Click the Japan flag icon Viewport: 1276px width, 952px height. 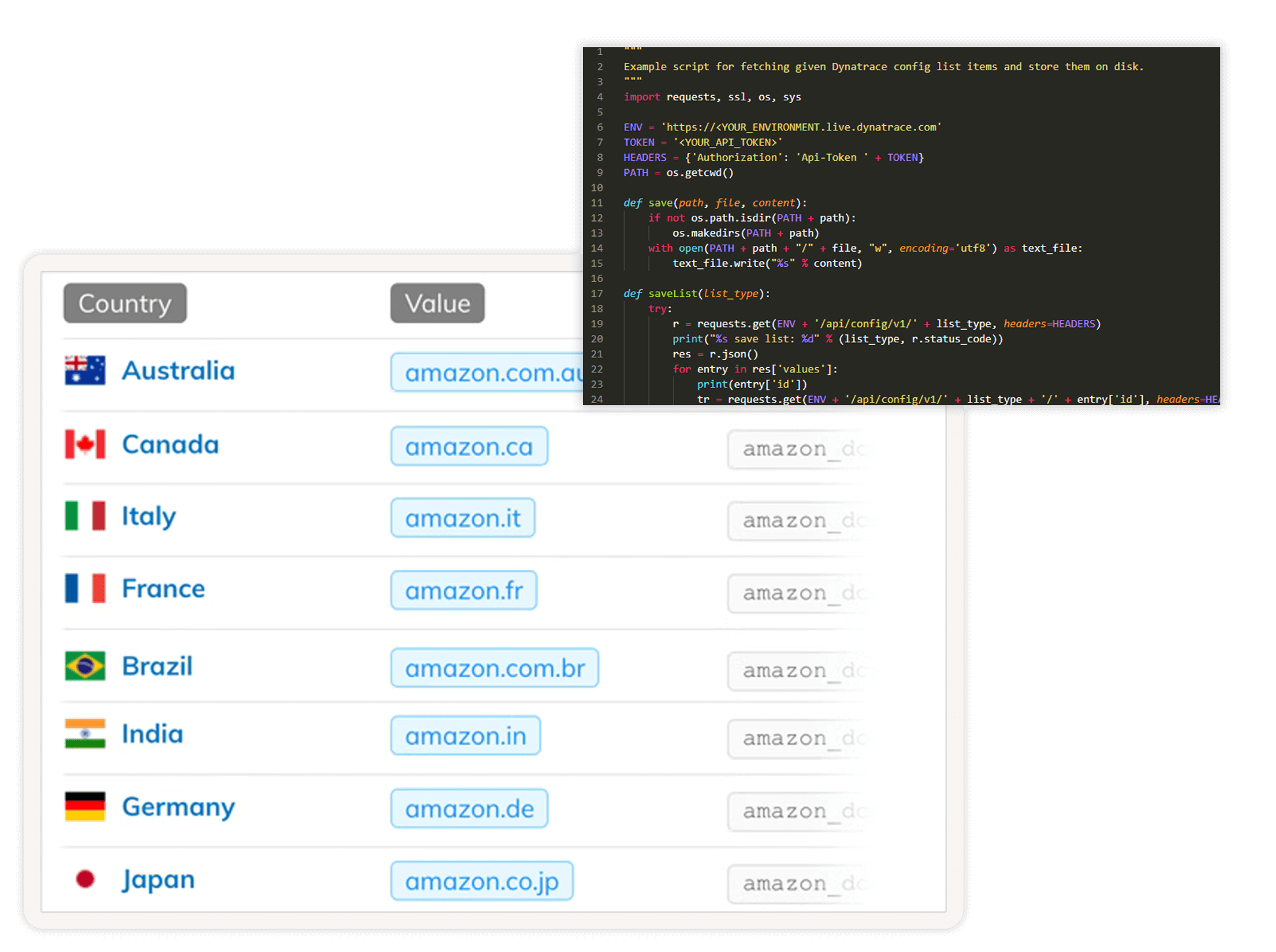pos(85,879)
